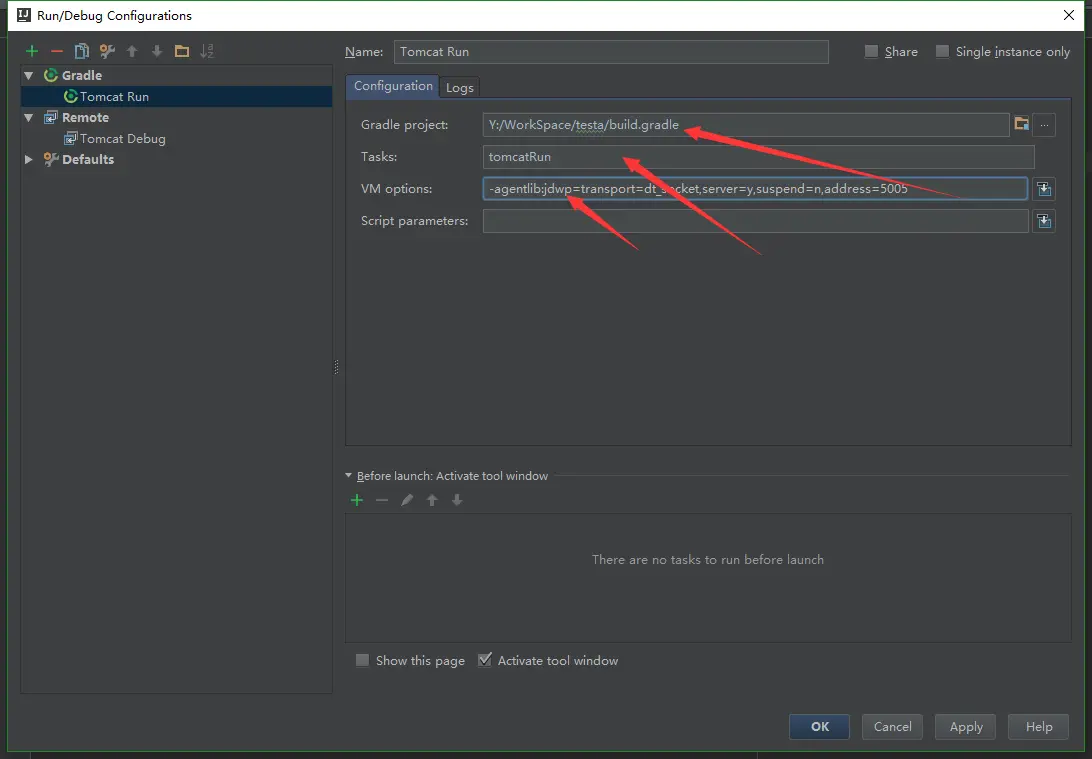Copy the selected configuration
The height and width of the screenshot is (759, 1092).
tap(81, 52)
